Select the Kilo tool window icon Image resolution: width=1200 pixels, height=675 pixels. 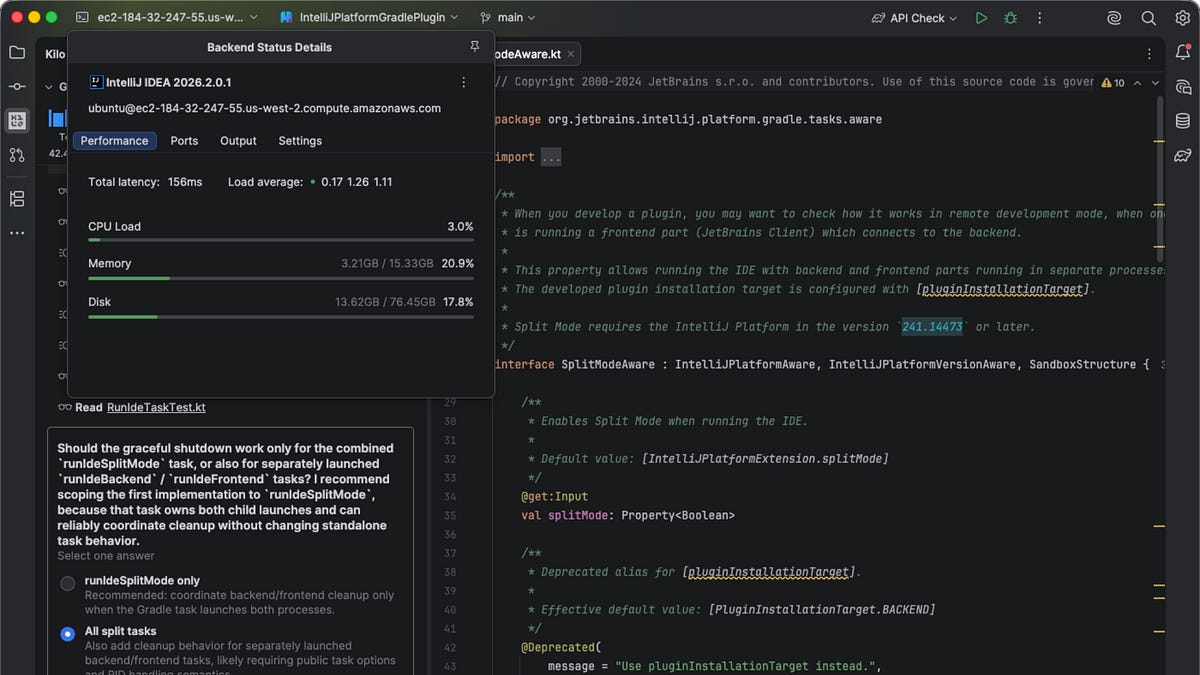click(17, 121)
